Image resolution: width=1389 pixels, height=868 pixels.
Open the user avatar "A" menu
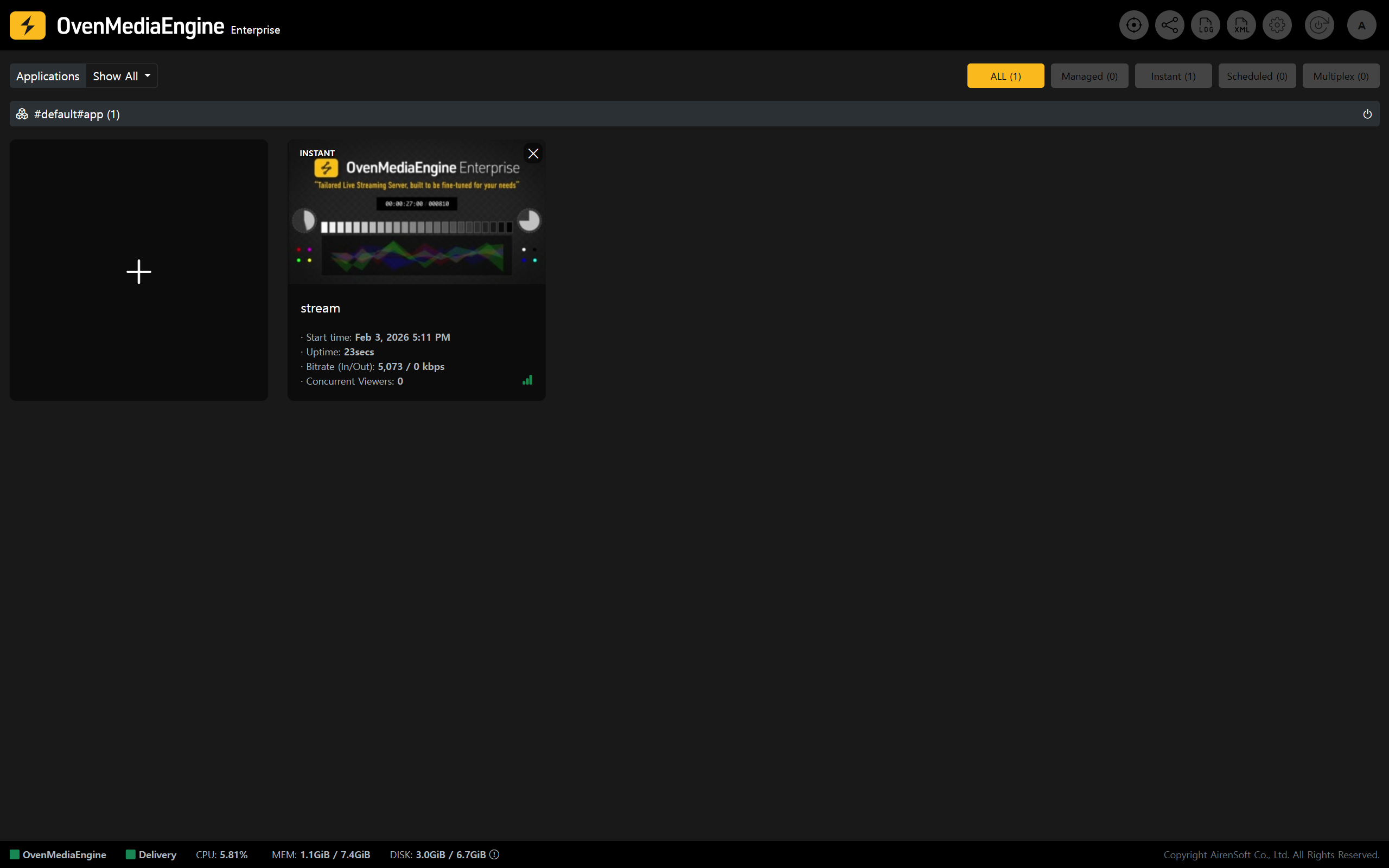[1361, 25]
